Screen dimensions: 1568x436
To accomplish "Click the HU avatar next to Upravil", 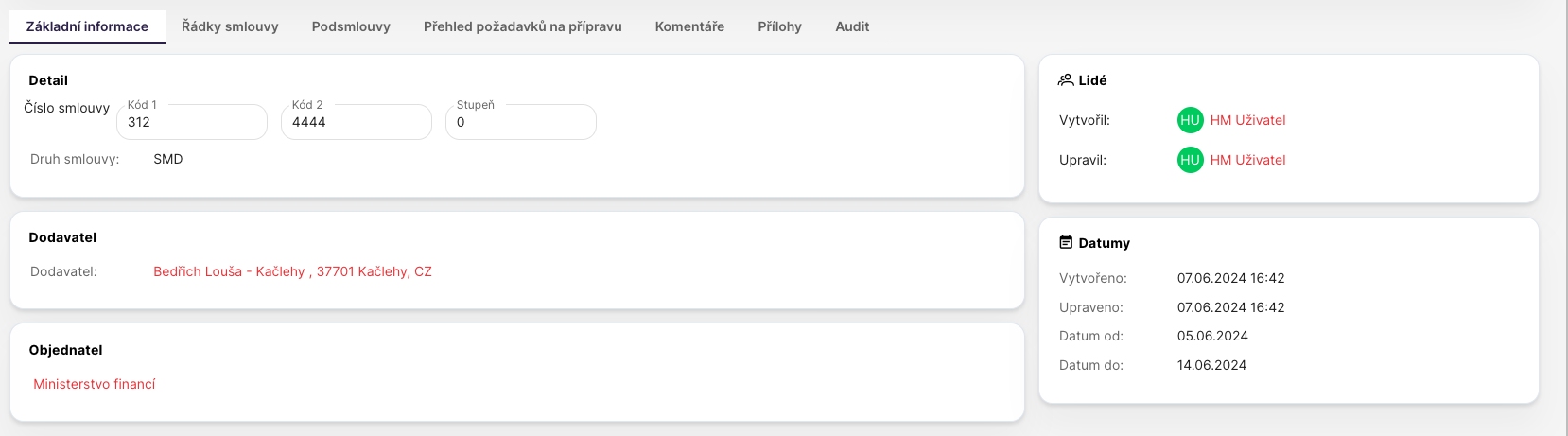I will click(x=1190, y=160).
